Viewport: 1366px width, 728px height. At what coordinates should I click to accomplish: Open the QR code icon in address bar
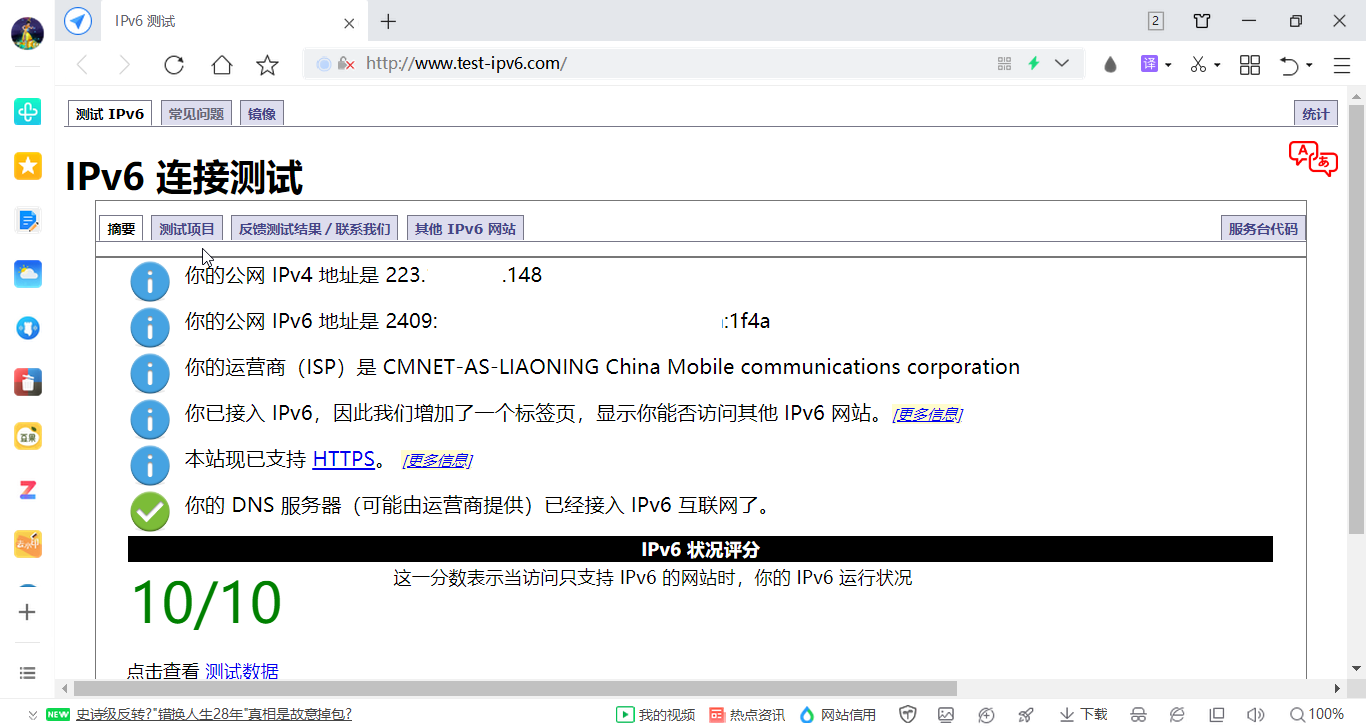tap(1005, 64)
